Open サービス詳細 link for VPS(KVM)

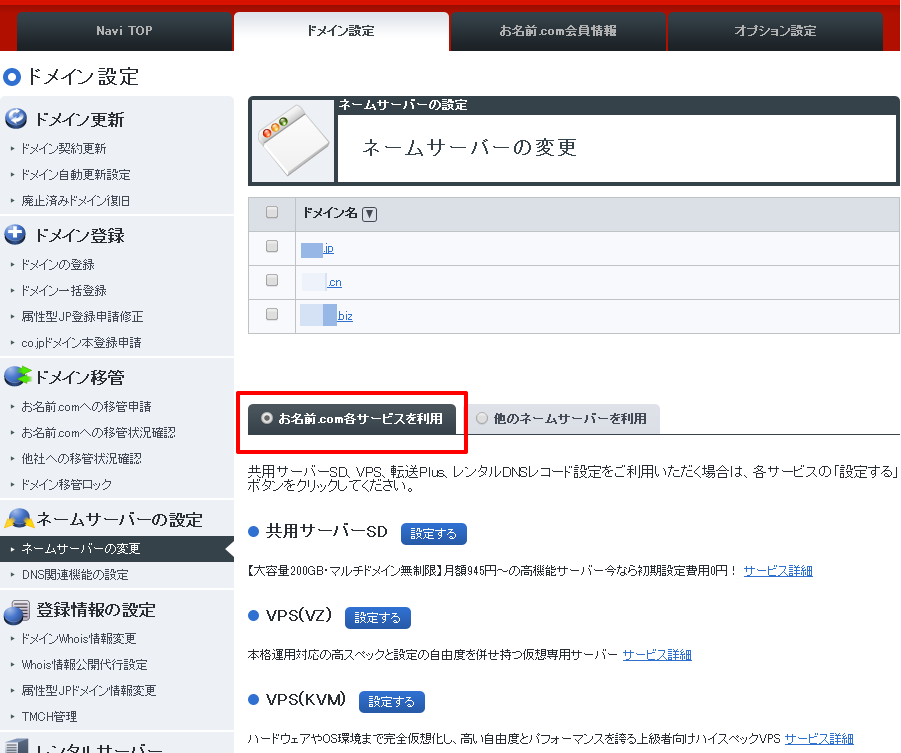(x=819, y=739)
